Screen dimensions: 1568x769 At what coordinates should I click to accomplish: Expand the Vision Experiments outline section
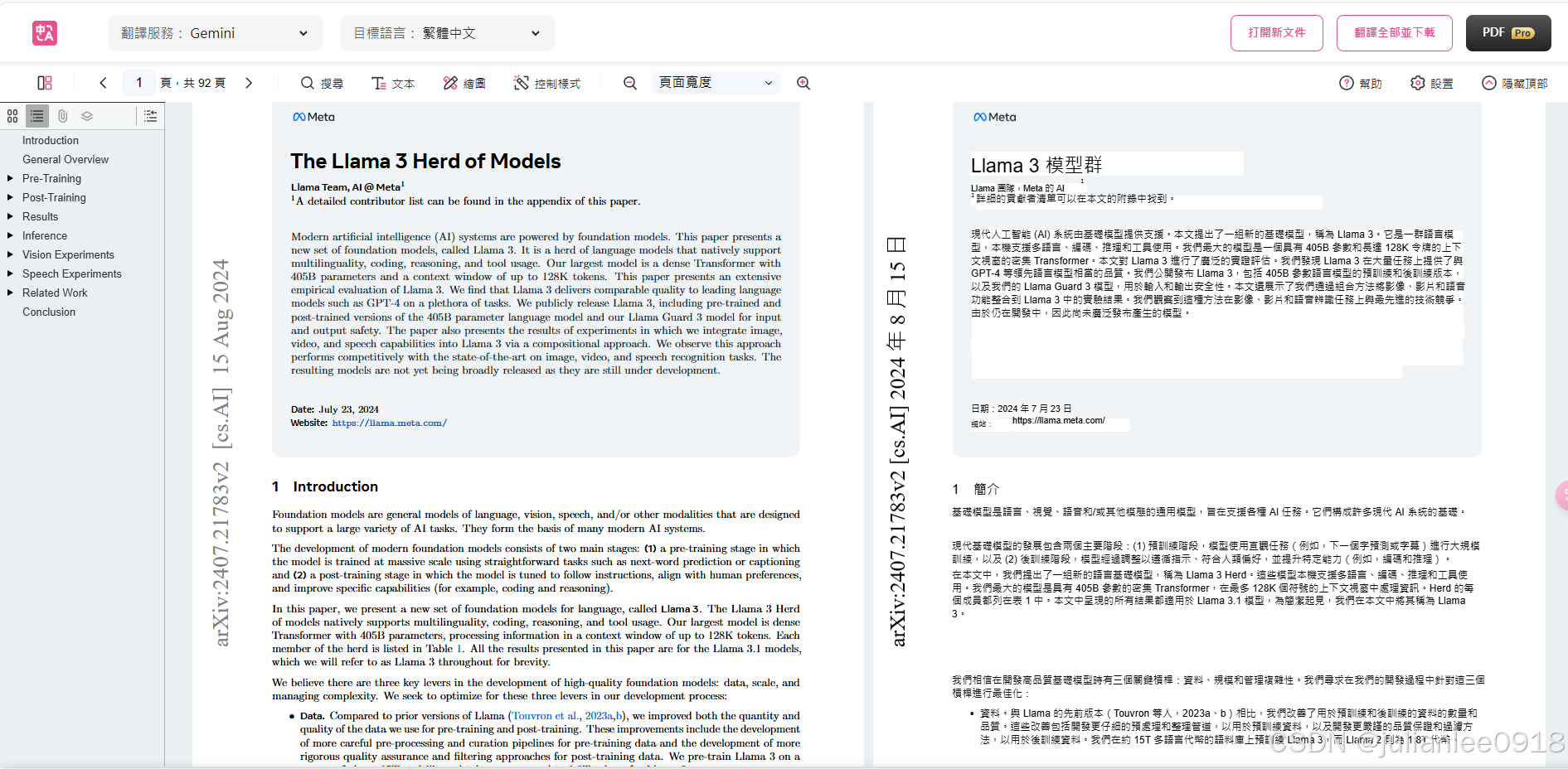10,254
